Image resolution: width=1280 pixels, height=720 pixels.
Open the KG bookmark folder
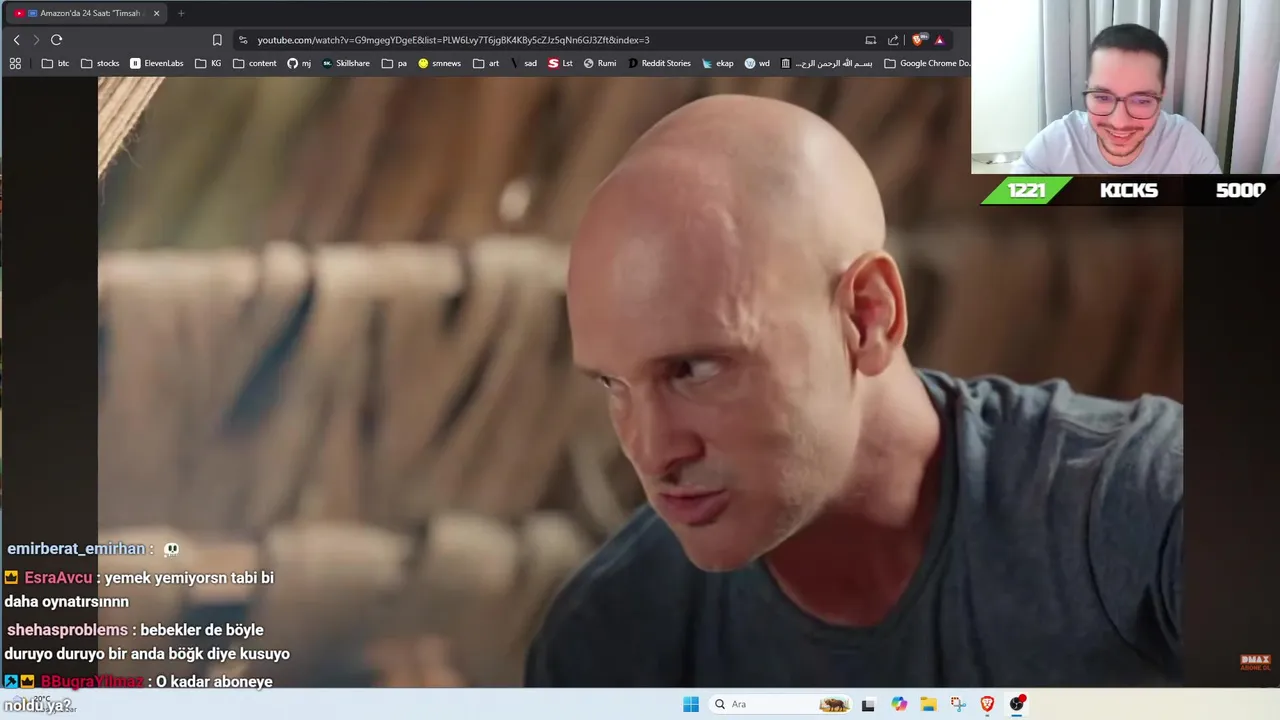pyautogui.click(x=208, y=63)
